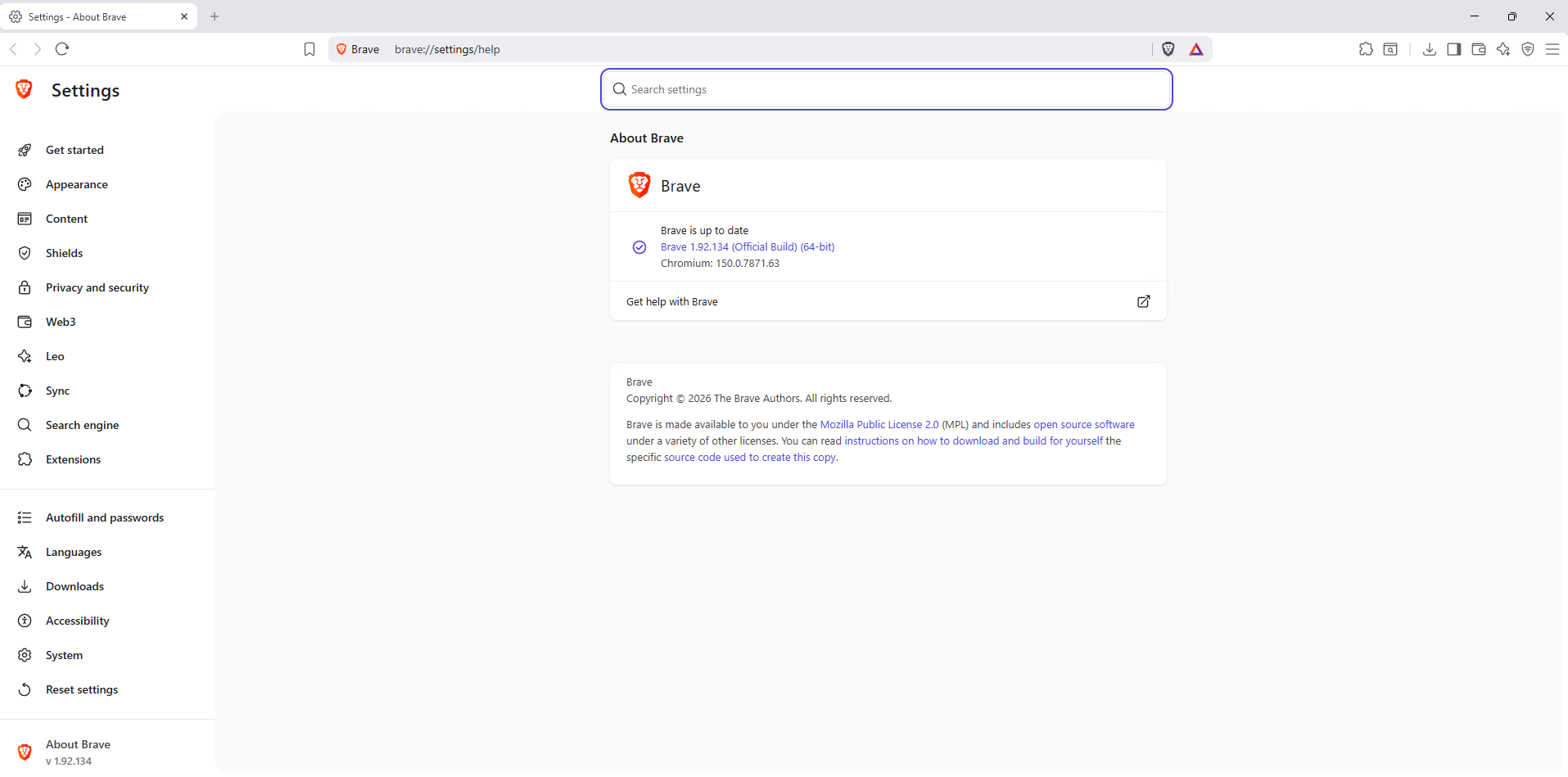
Task: Click the About Brave page heading
Action: coord(647,138)
